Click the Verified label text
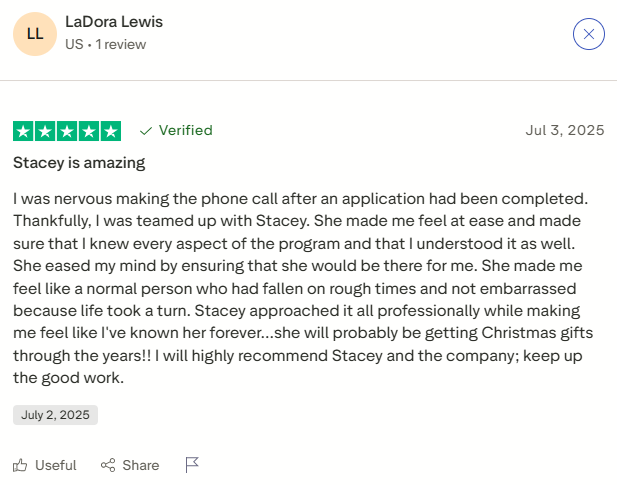Image resolution: width=617 pixels, height=485 pixels. point(186,131)
